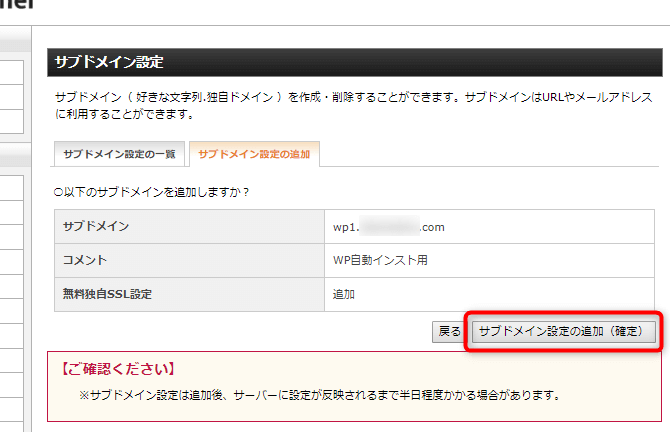Click the サブドメイン row label

pyautogui.click(x=96, y=227)
